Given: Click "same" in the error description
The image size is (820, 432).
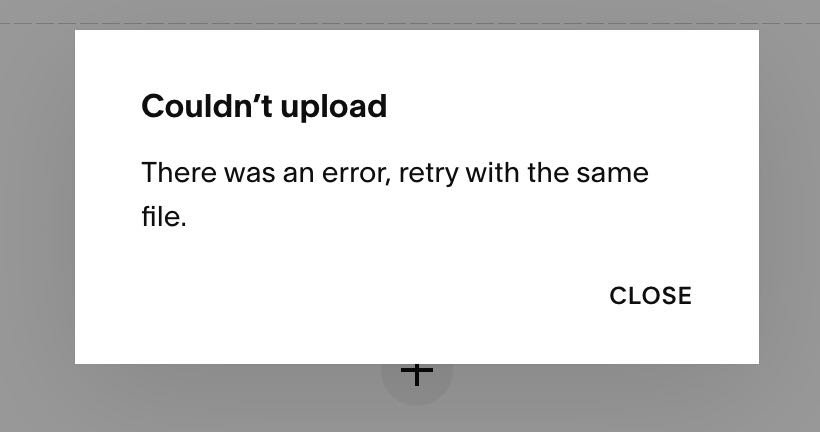Looking at the screenshot, I should [x=612, y=173].
